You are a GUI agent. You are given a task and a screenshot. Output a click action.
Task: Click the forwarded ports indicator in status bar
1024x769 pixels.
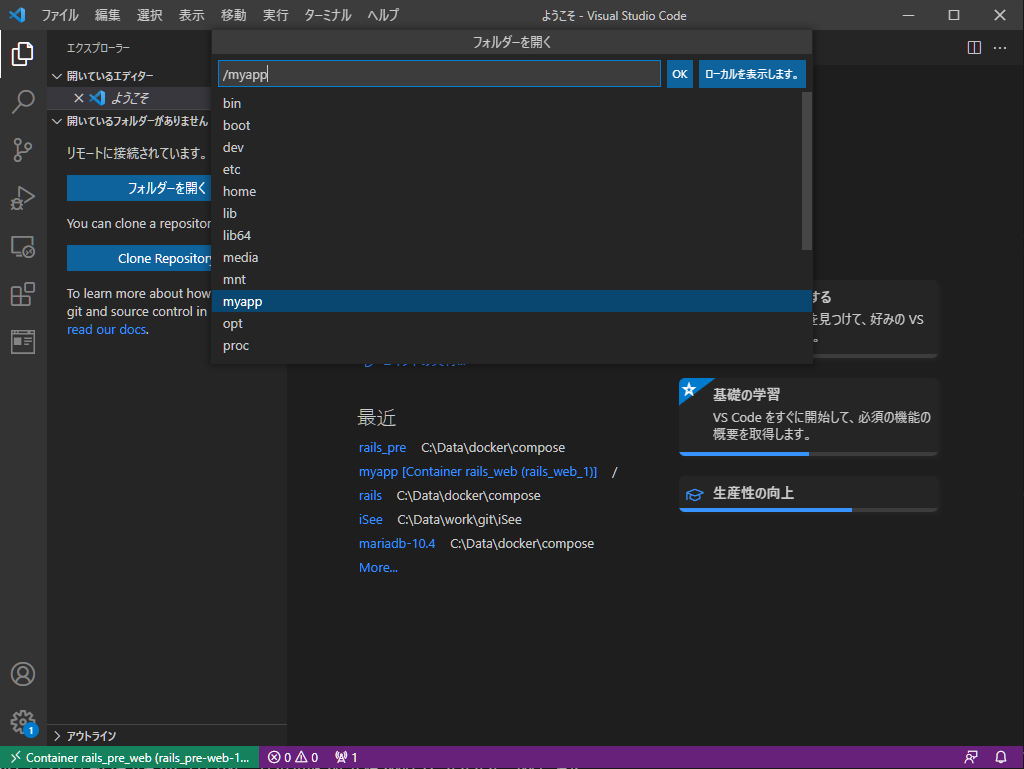(x=346, y=757)
